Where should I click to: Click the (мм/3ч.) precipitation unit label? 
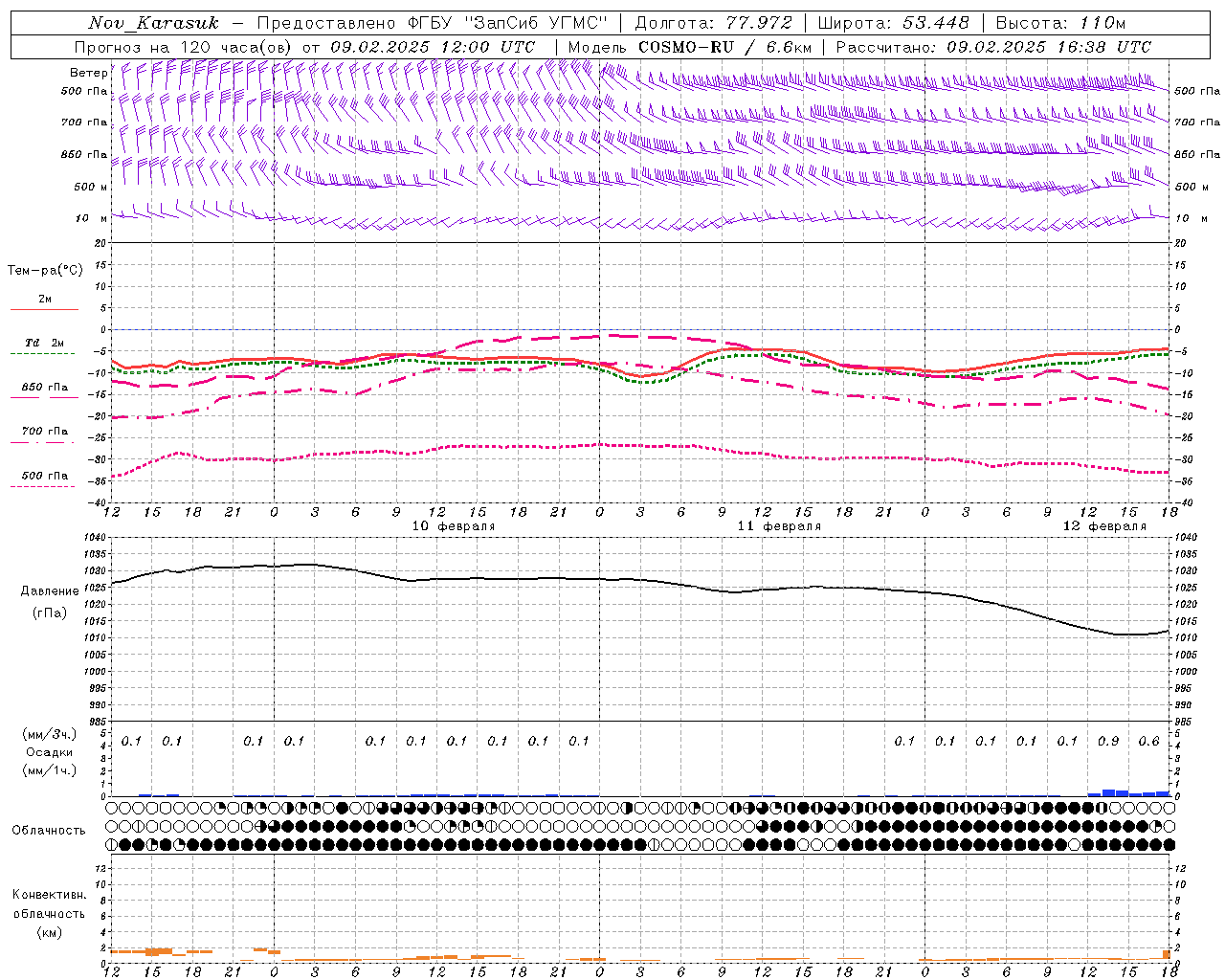[x=49, y=734]
